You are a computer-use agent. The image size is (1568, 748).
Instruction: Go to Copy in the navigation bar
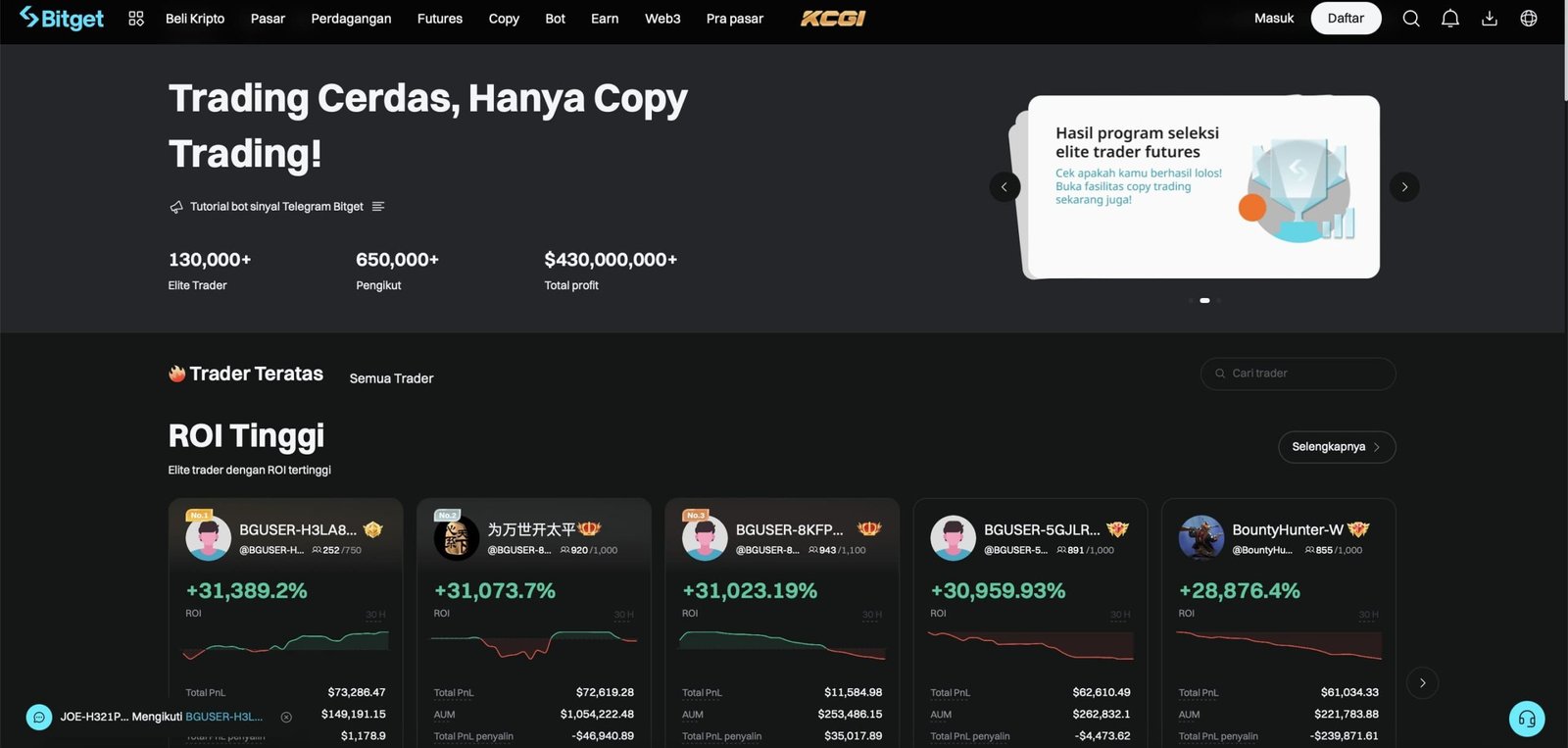504,19
